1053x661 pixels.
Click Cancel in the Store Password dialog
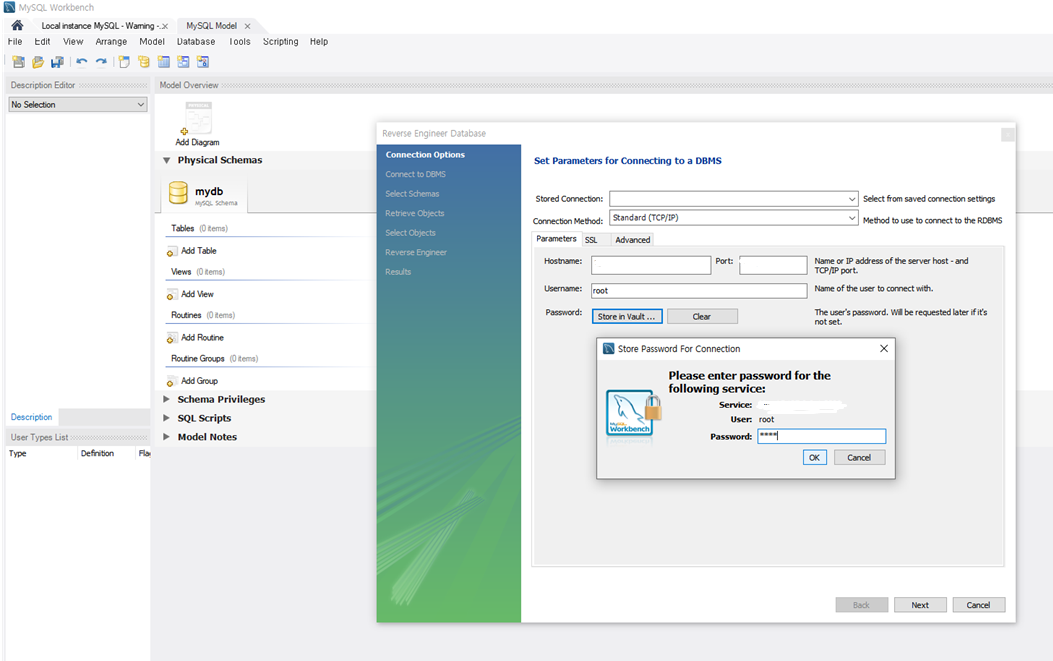[859, 457]
